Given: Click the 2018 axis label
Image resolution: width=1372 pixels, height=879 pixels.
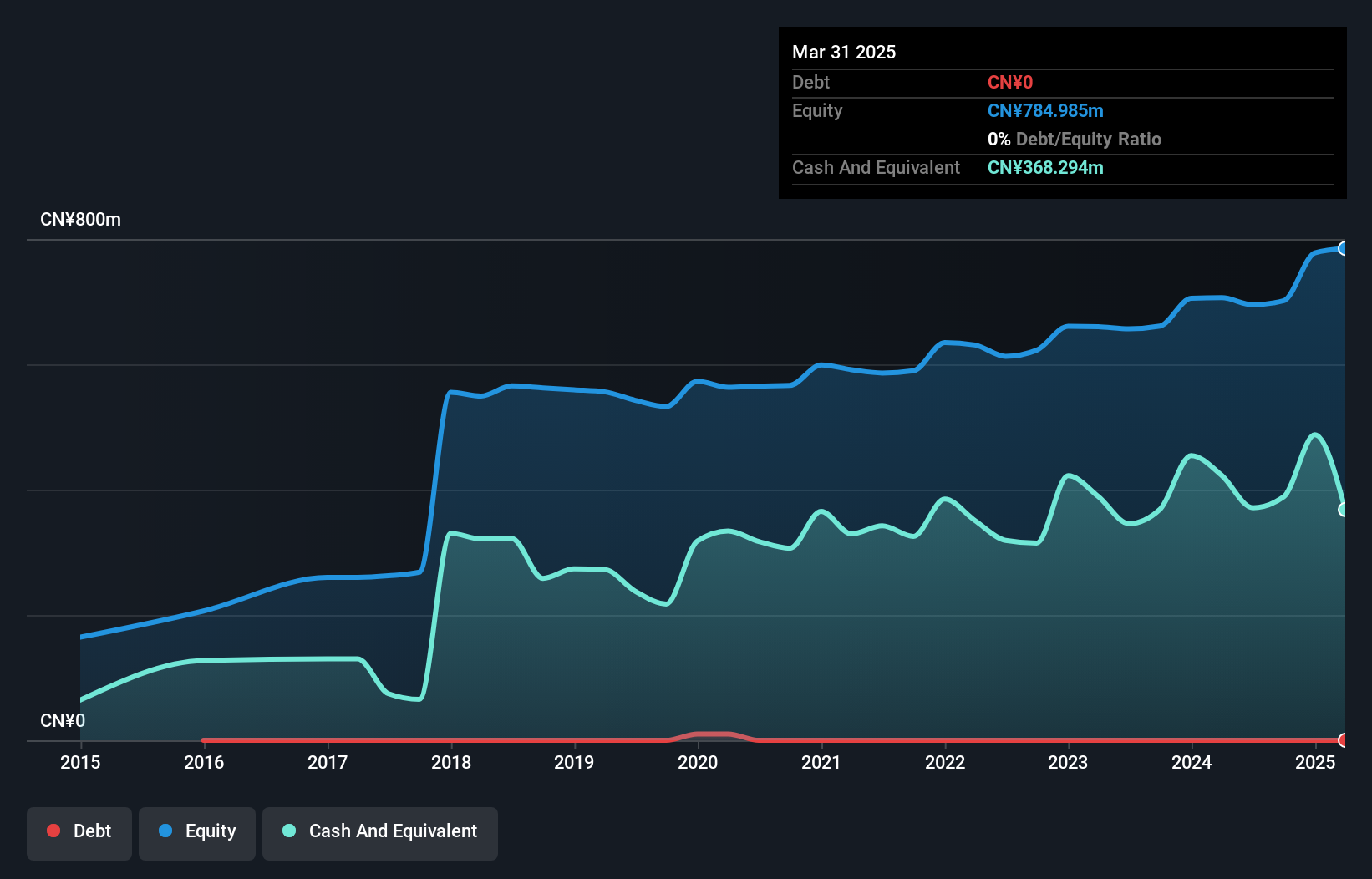Looking at the screenshot, I should tap(451, 762).
